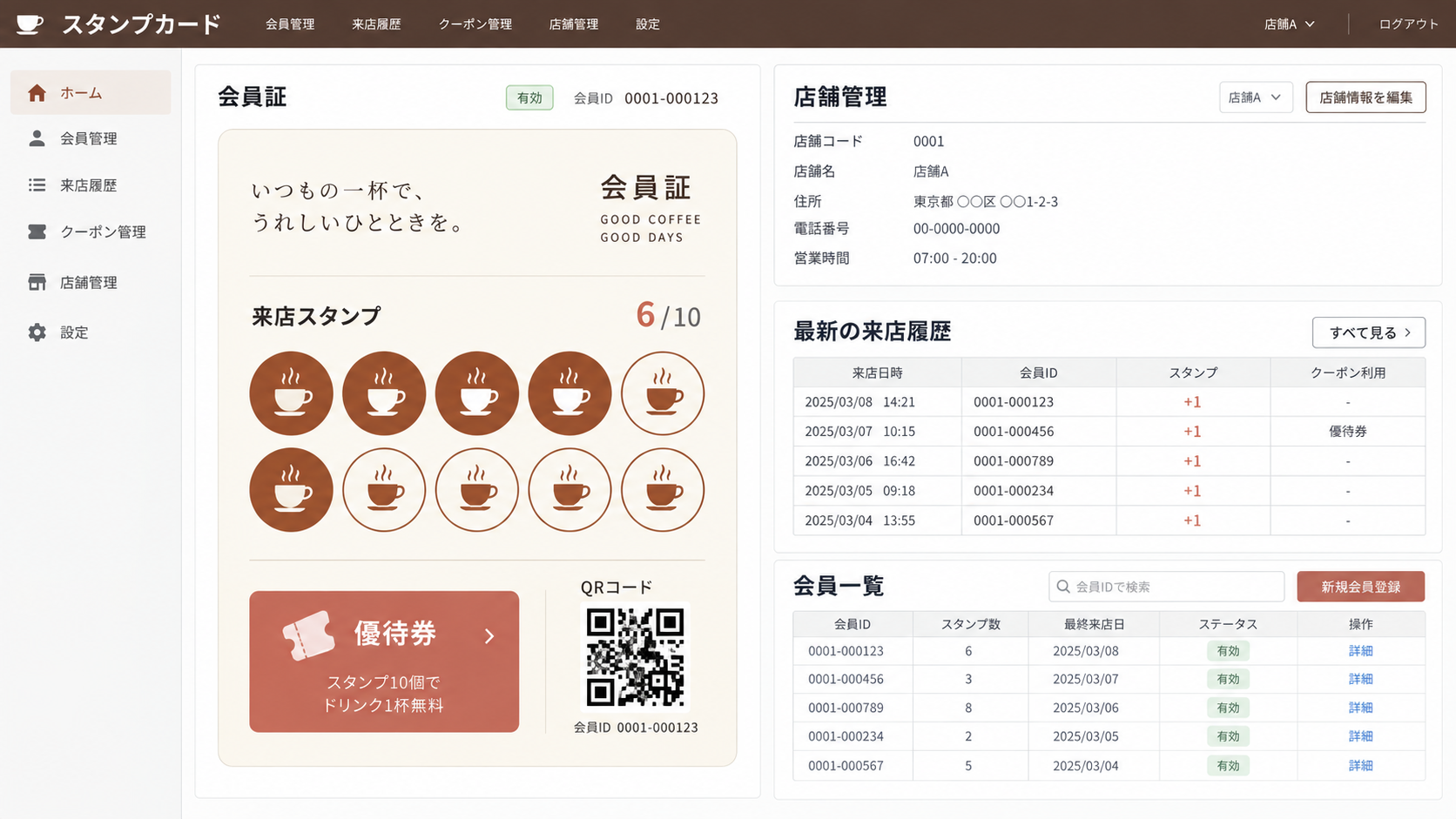Open 会員管理 in the top navigation

(x=290, y=24)
